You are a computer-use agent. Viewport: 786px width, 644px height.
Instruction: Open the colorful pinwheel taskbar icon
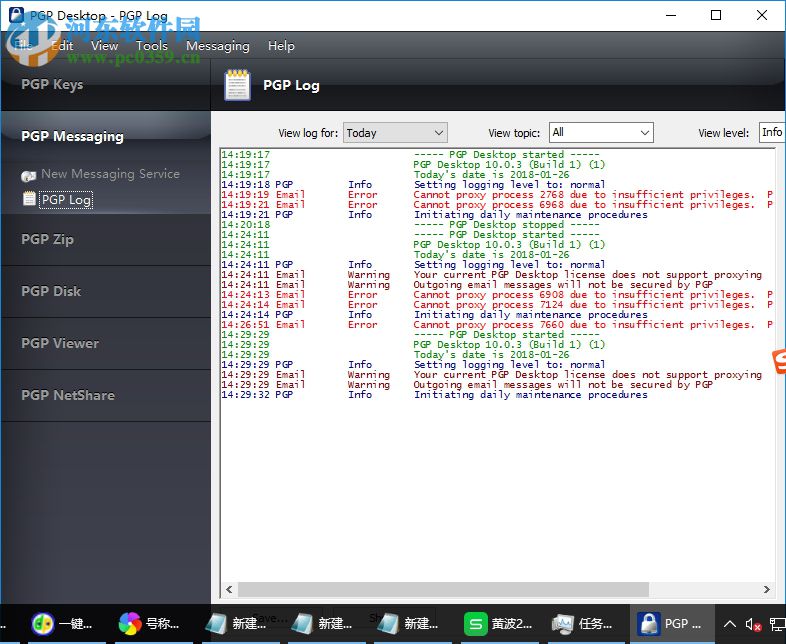tap(130, 624)
